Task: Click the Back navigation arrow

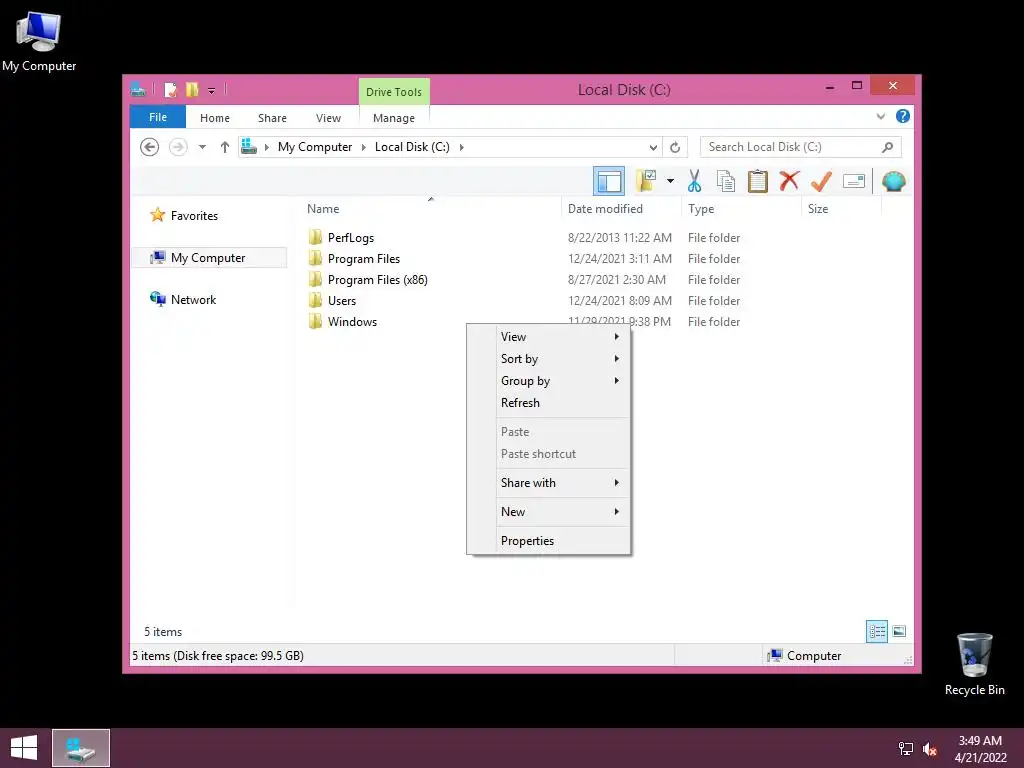Action: [x=150, y=147]
